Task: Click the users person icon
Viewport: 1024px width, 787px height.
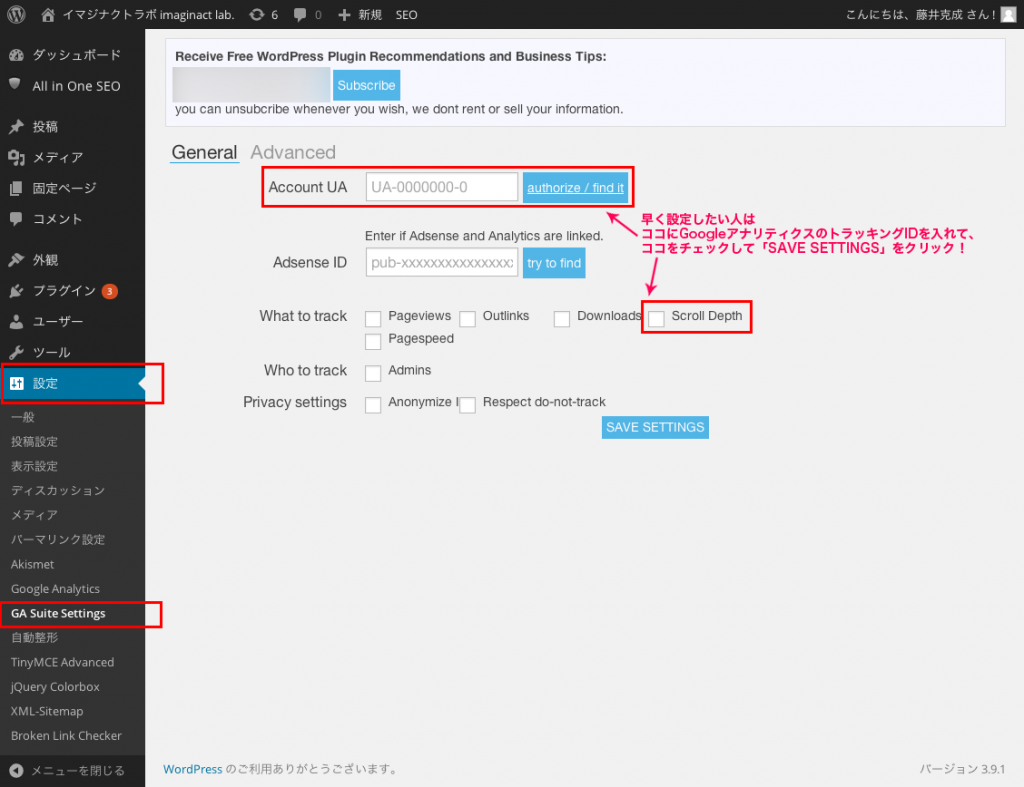Action: pos(16,321)
